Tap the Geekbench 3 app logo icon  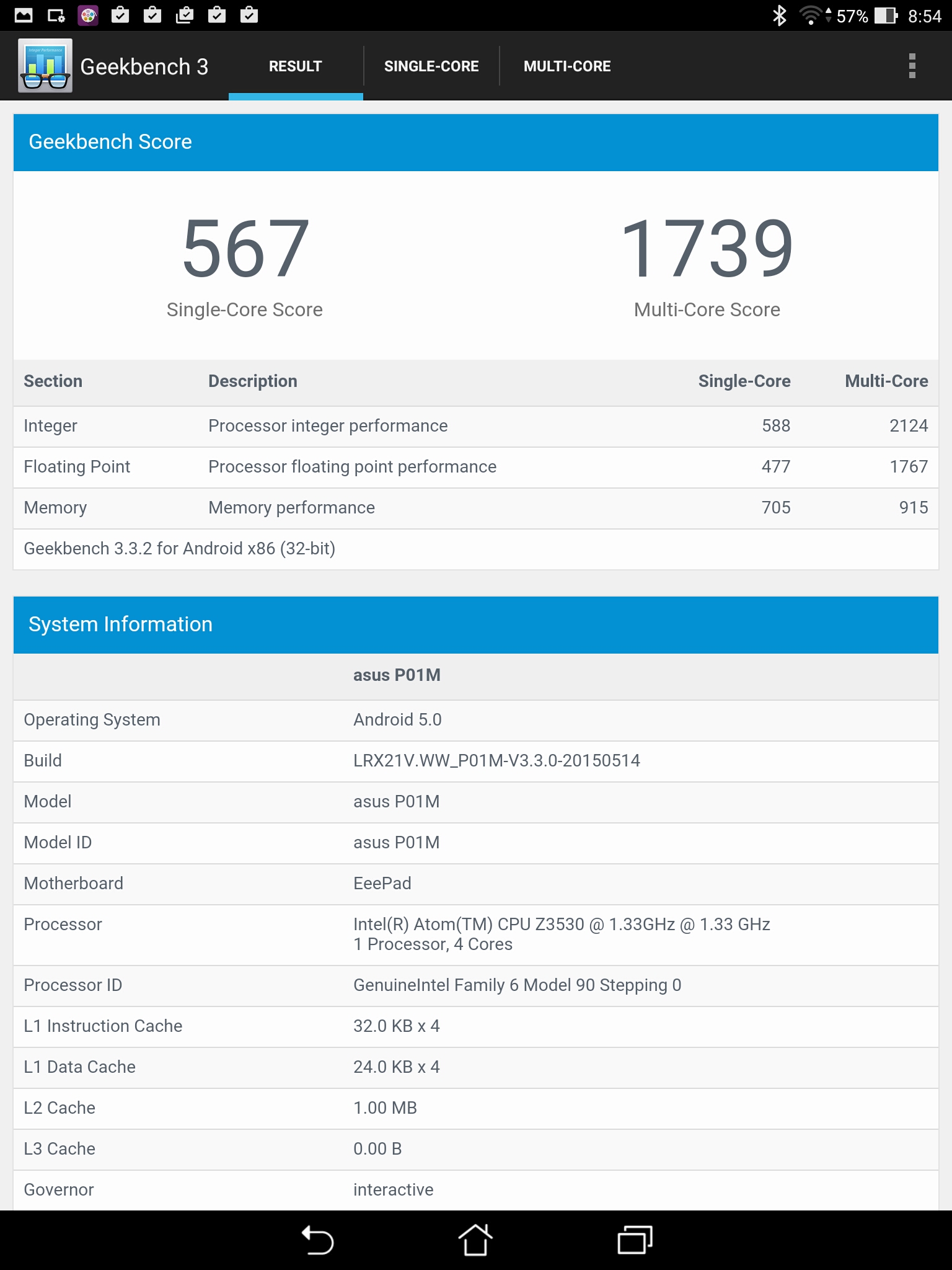pyautogui.click(x=45, y=66)
